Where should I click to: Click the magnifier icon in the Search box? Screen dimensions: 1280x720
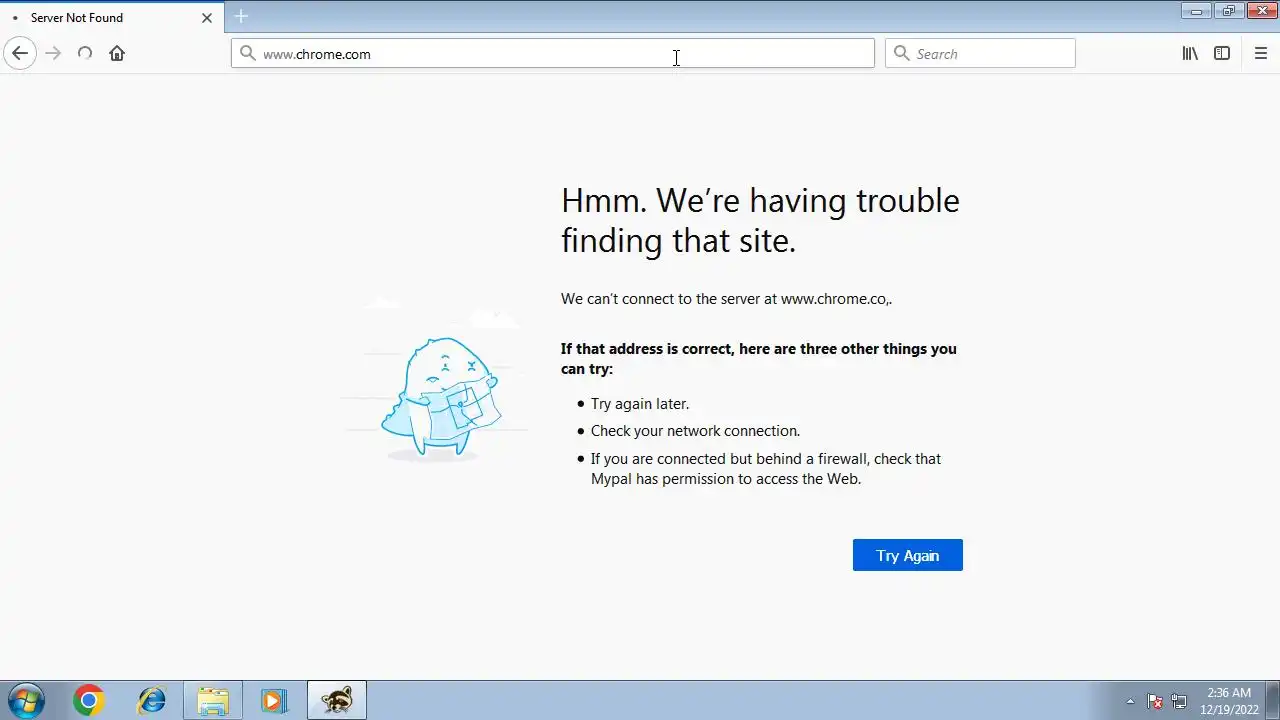901,53
